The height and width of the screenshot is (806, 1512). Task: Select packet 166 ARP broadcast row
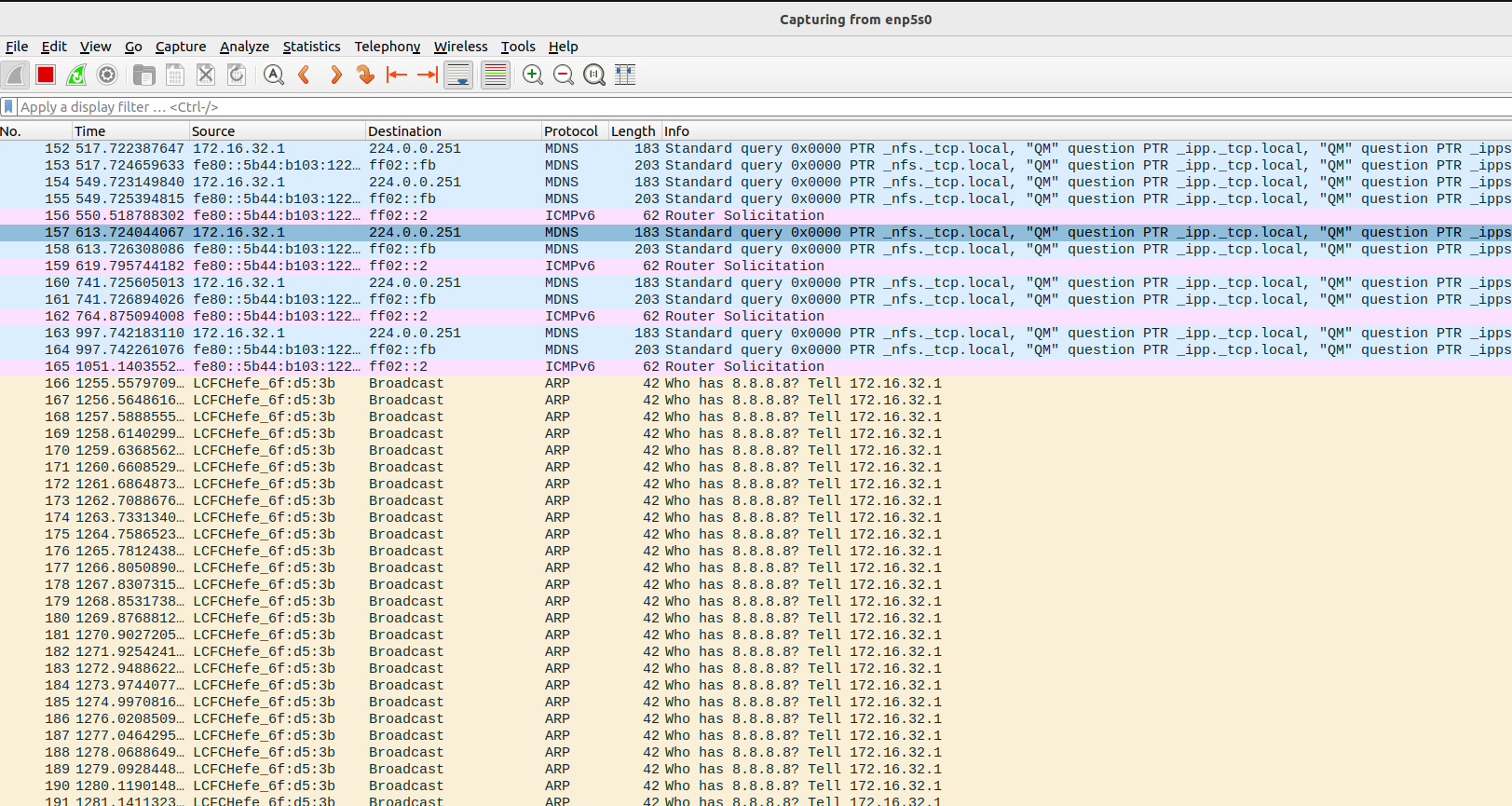tap(756, 383)
